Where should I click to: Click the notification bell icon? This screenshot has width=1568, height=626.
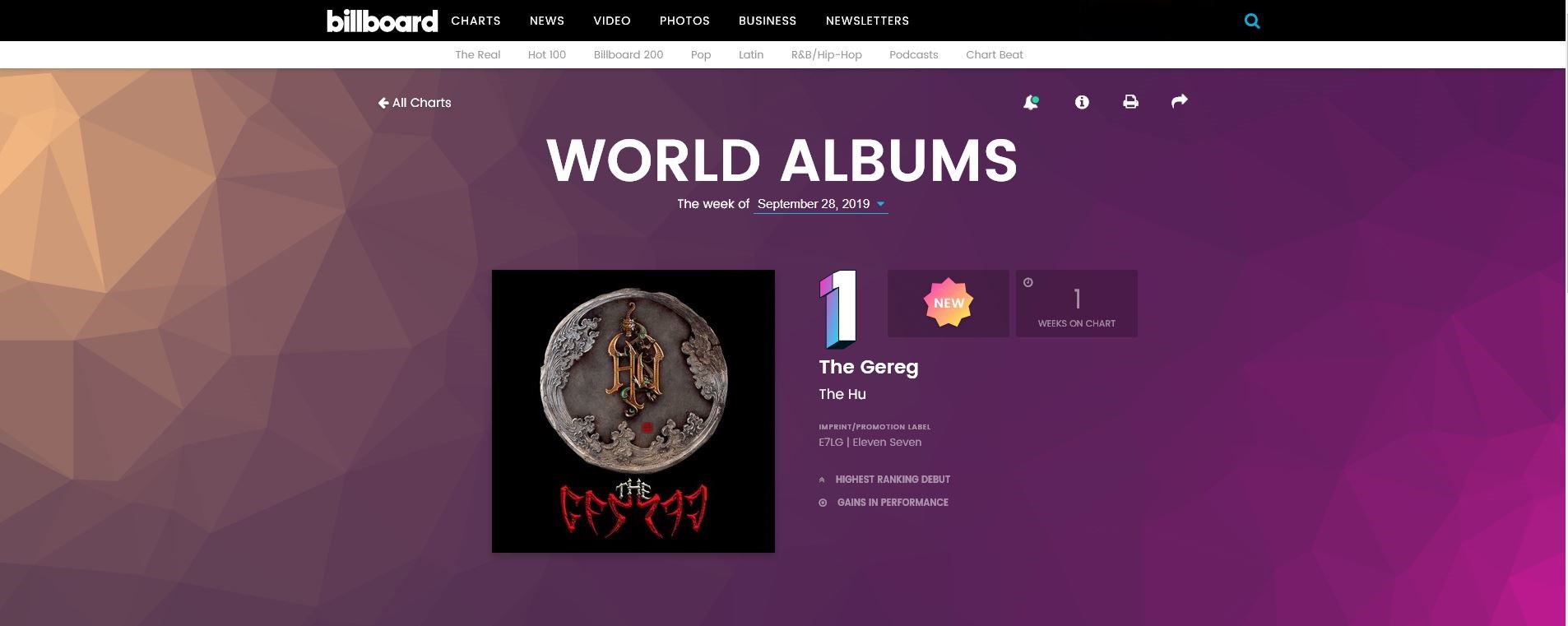1031,103
